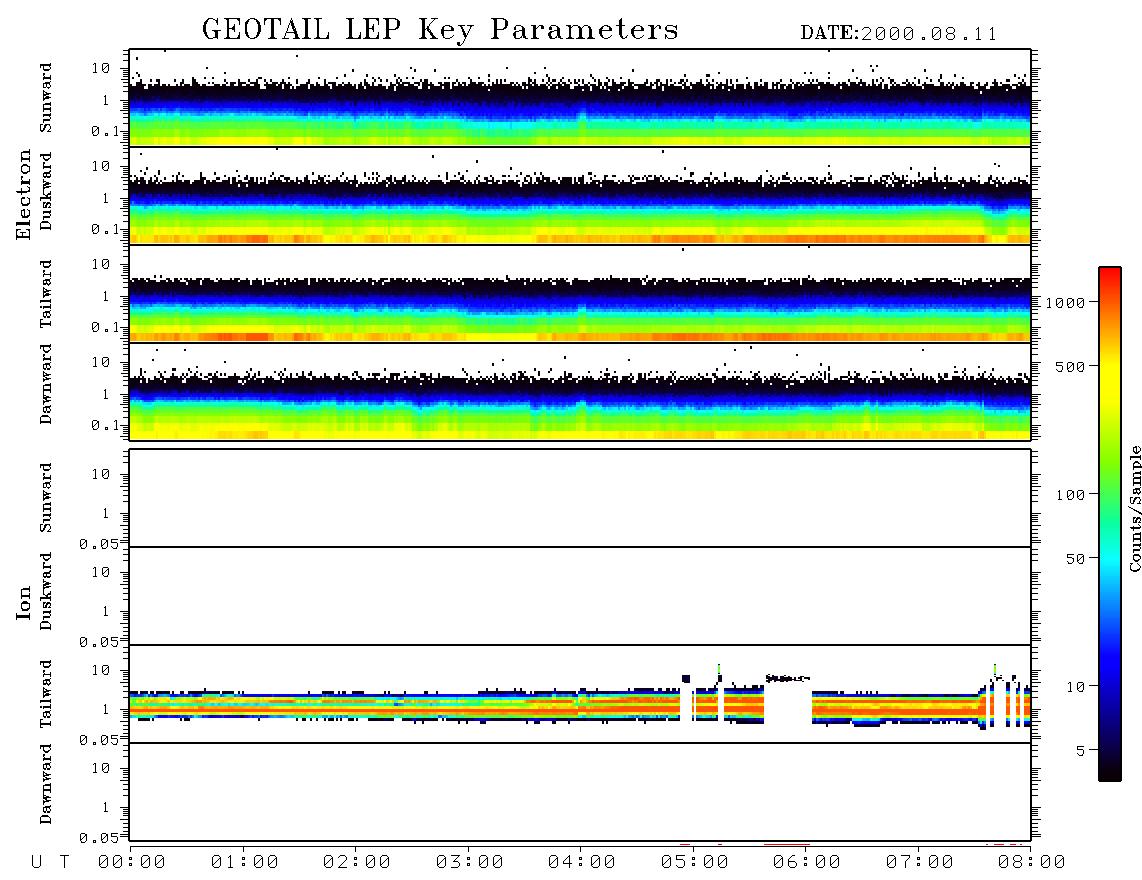Select the Ion "Duskward" panel label
The image size is (1142, 880).
pos(46,592)
